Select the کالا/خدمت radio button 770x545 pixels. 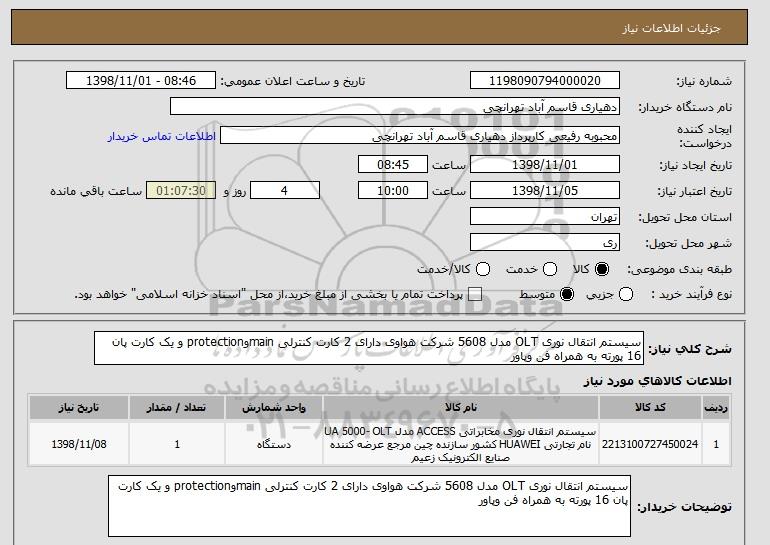[x=483, y=269]
